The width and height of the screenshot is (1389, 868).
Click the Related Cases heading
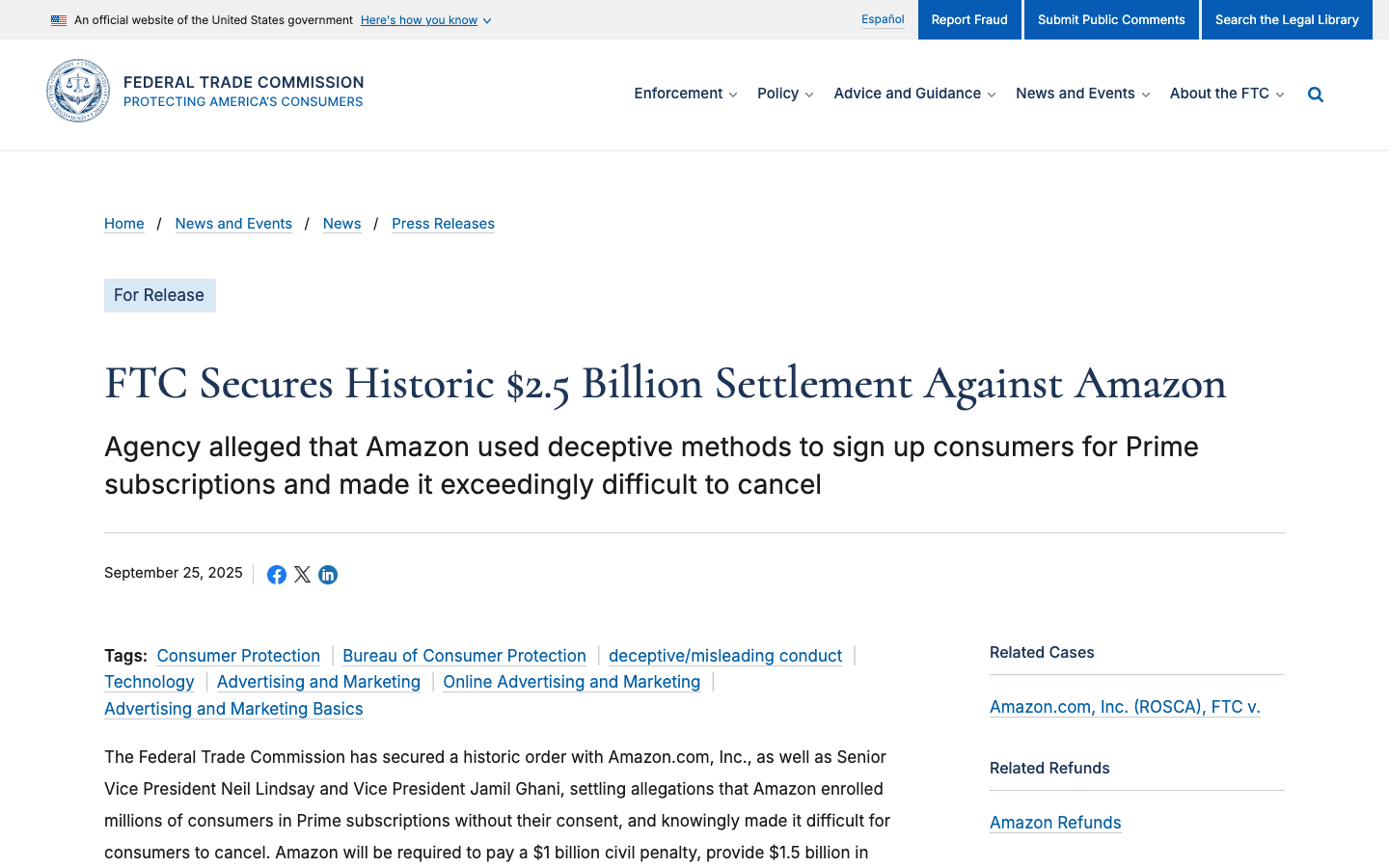tap(1042, 653)
